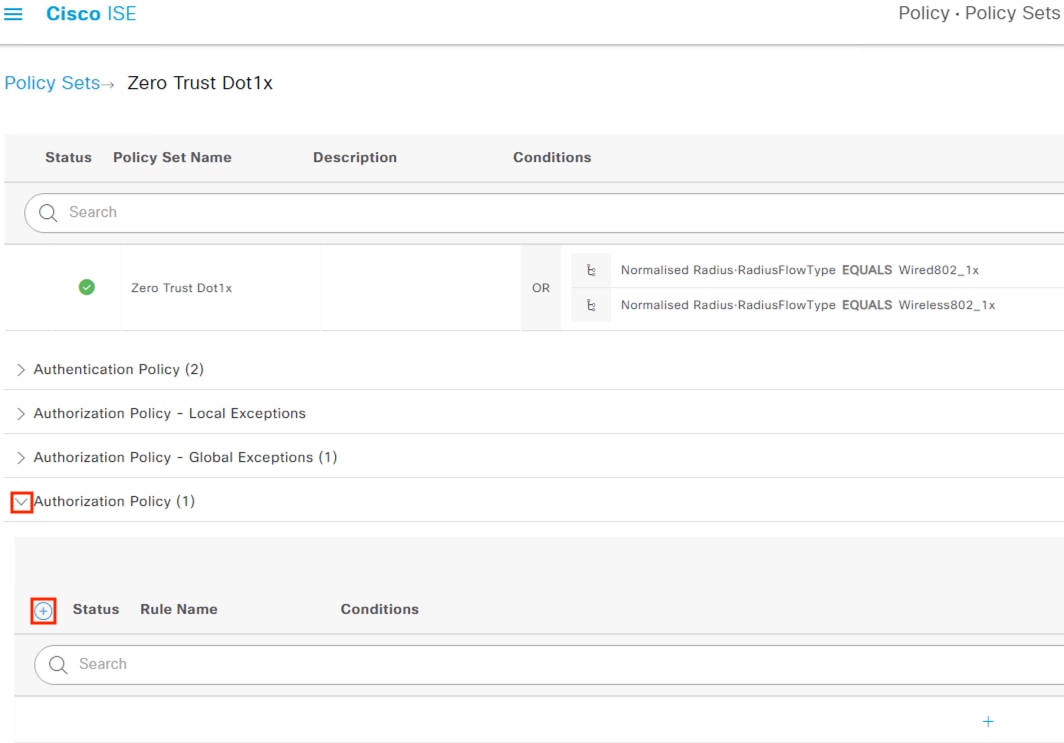The width and height of the screenshot is (1064, 743).
Task: Expand Authorization Policy - Local Exceptions
Action: point(21,414)
